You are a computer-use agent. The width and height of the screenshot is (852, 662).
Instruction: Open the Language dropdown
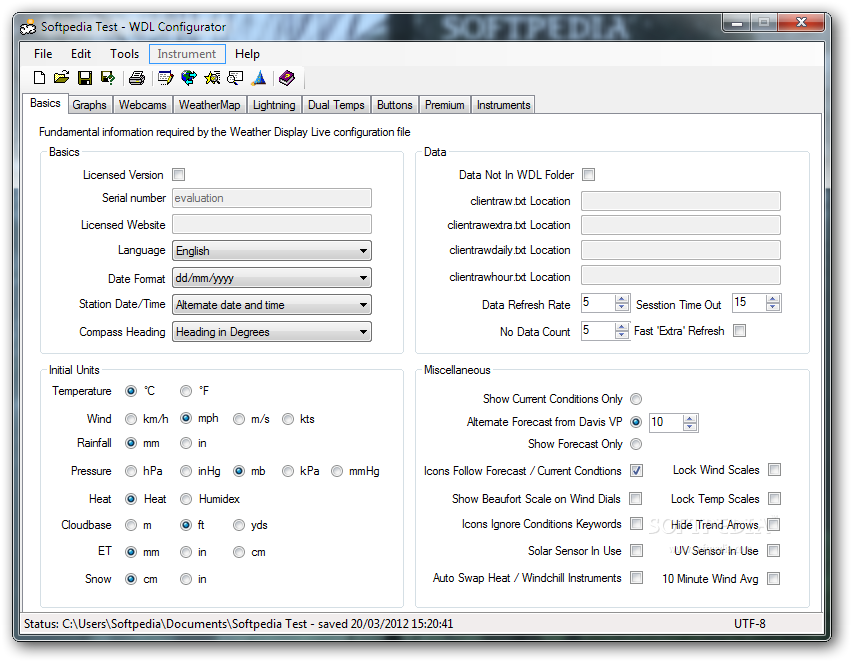pos(272,251)
